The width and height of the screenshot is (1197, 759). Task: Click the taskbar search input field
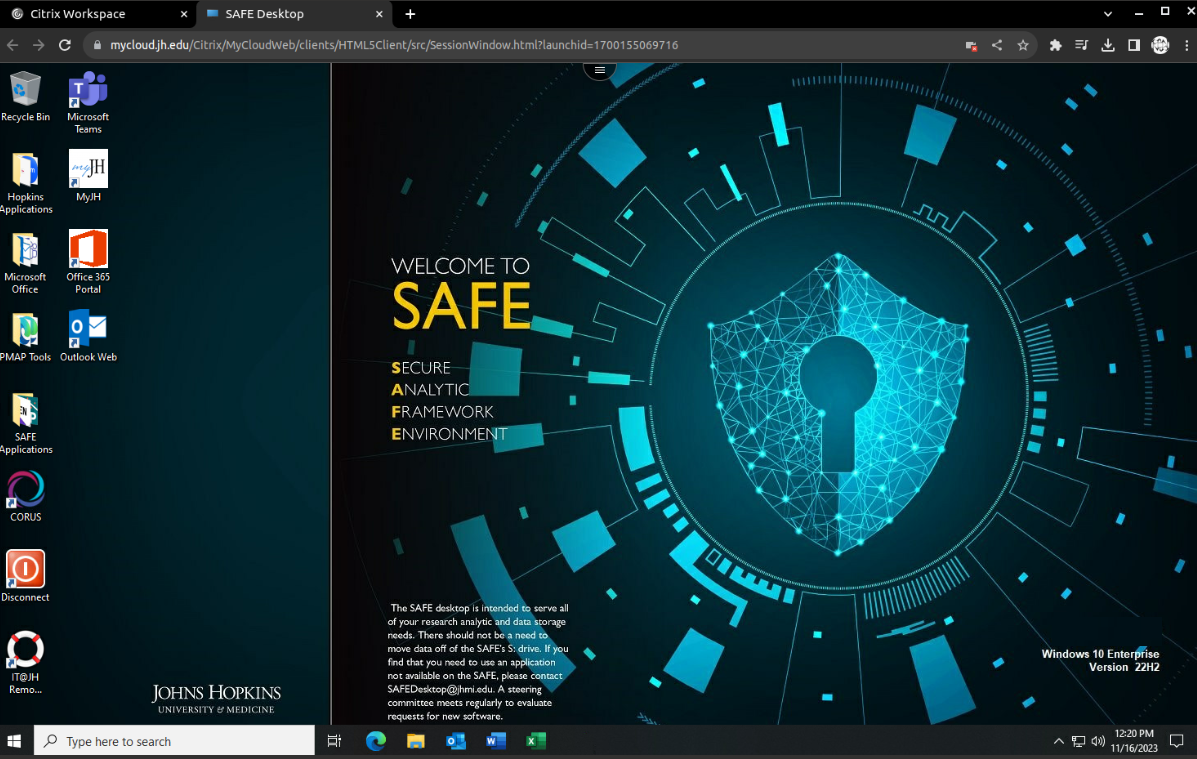pos(175,740)
